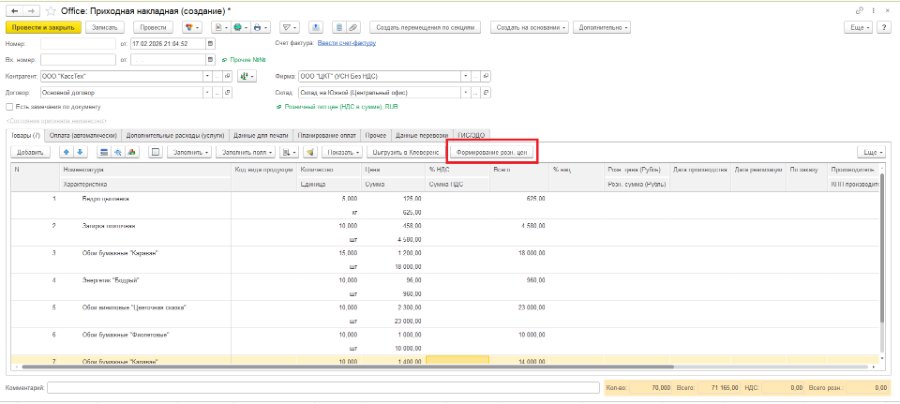This screenshot has width=900, height=404.
Task: Open "Дополнительно" dropdown
Action: [x=602, y=27]
